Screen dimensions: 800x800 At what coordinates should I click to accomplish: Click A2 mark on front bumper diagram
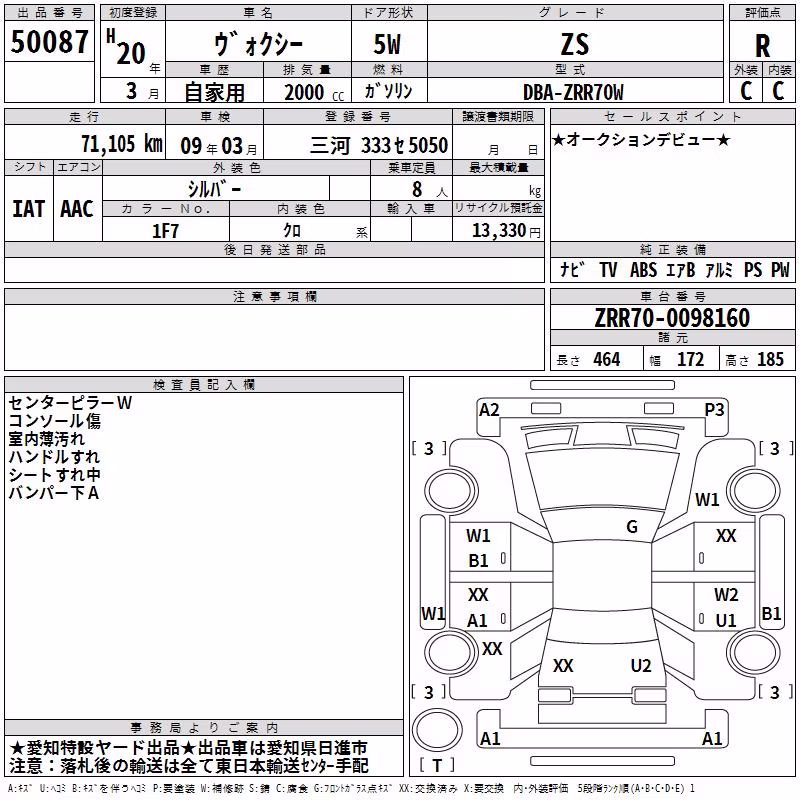pos(489,410)
